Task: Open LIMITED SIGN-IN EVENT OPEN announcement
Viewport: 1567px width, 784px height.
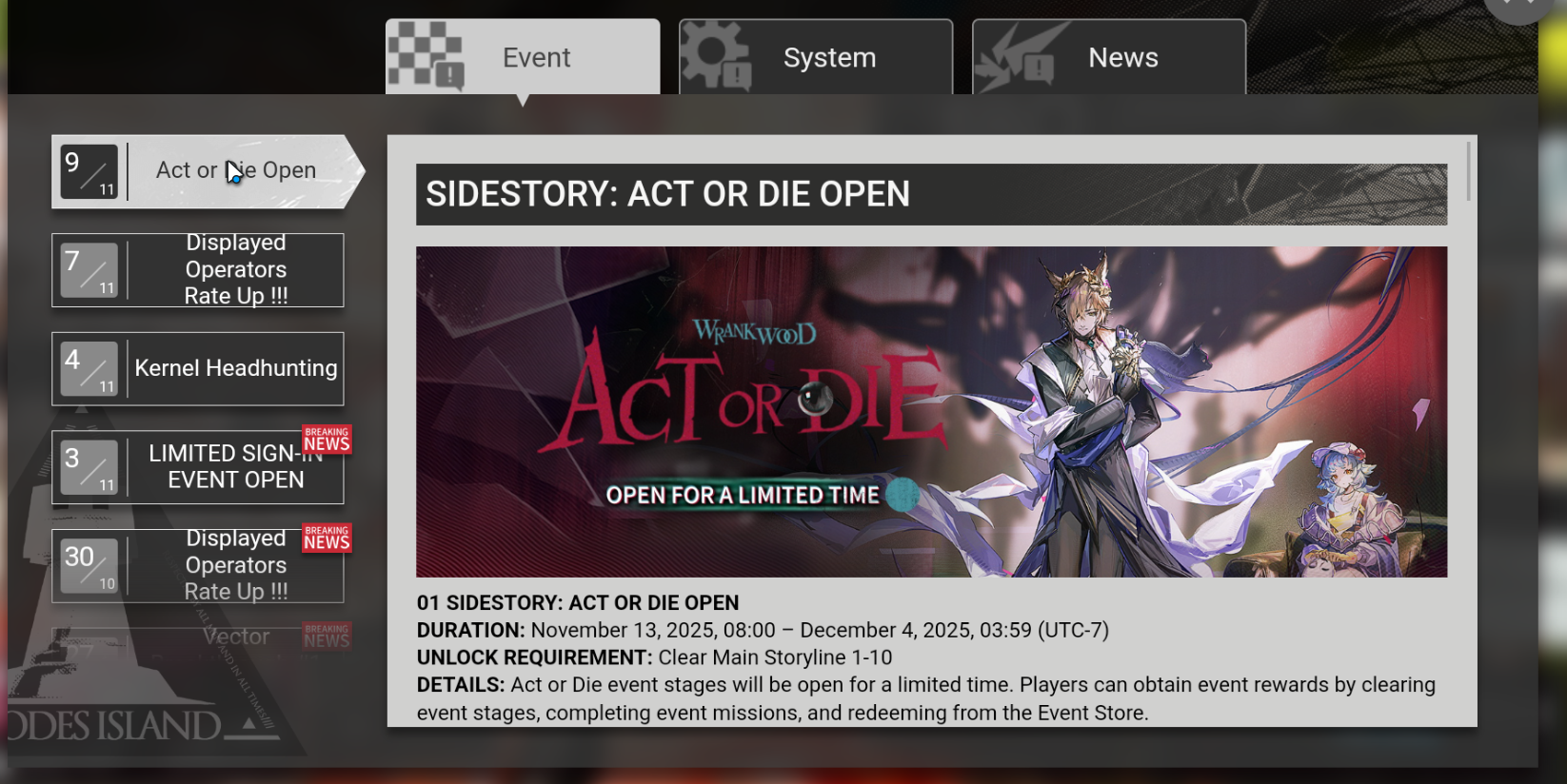Action: click(198, 467)
